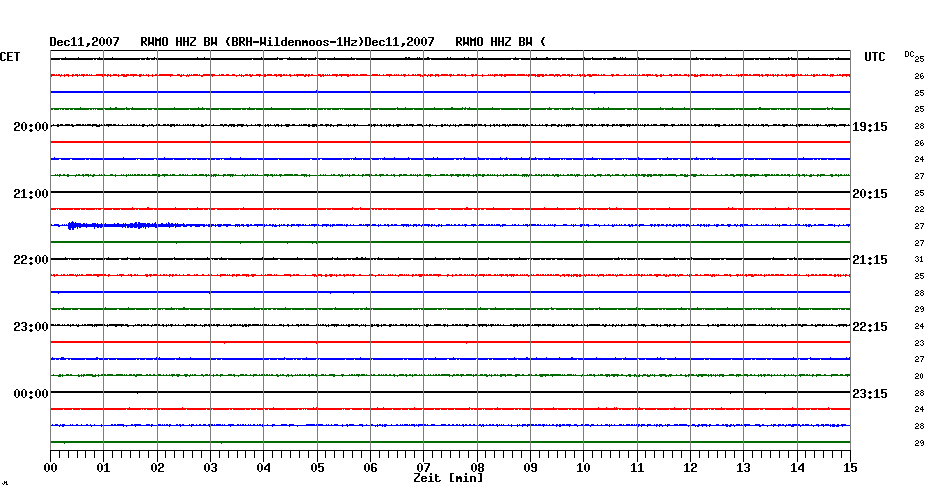The width and height of the screenshot is (930, 494).
Task: Click the 23:15 UTC time label
Action: point(870,394)
